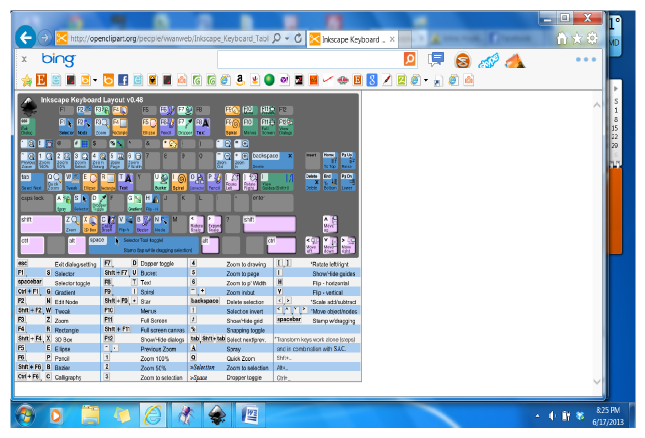Click the 'Flip - horizontal' shortcut entry
The image size is (645, 438).
coord(331,283)
